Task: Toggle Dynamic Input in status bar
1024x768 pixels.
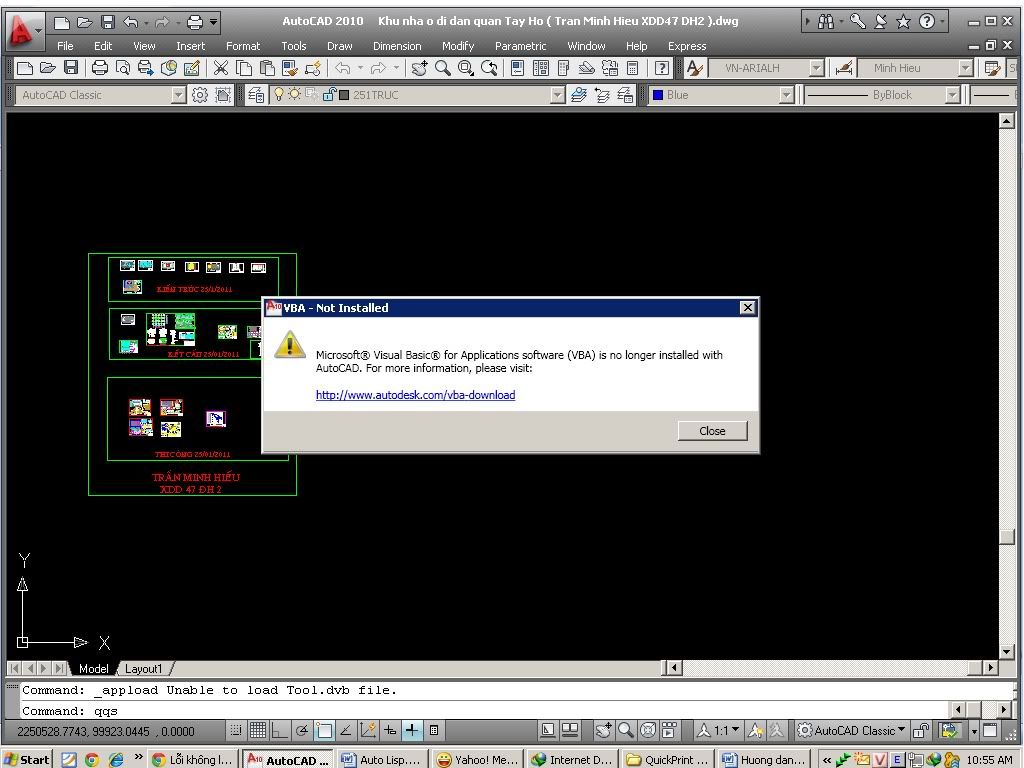Action: 390,730
